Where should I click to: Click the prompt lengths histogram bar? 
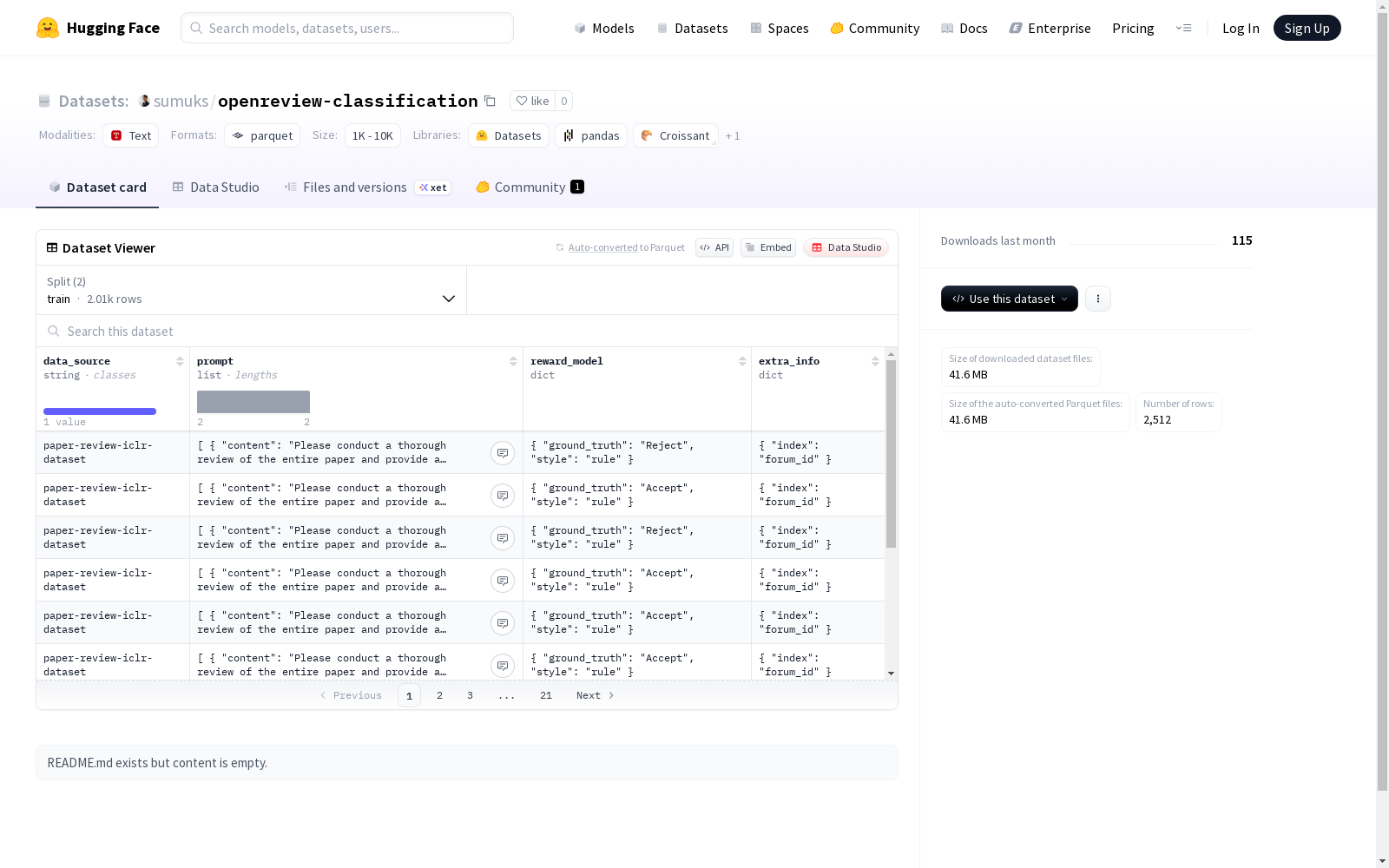[x=253, y=402]
